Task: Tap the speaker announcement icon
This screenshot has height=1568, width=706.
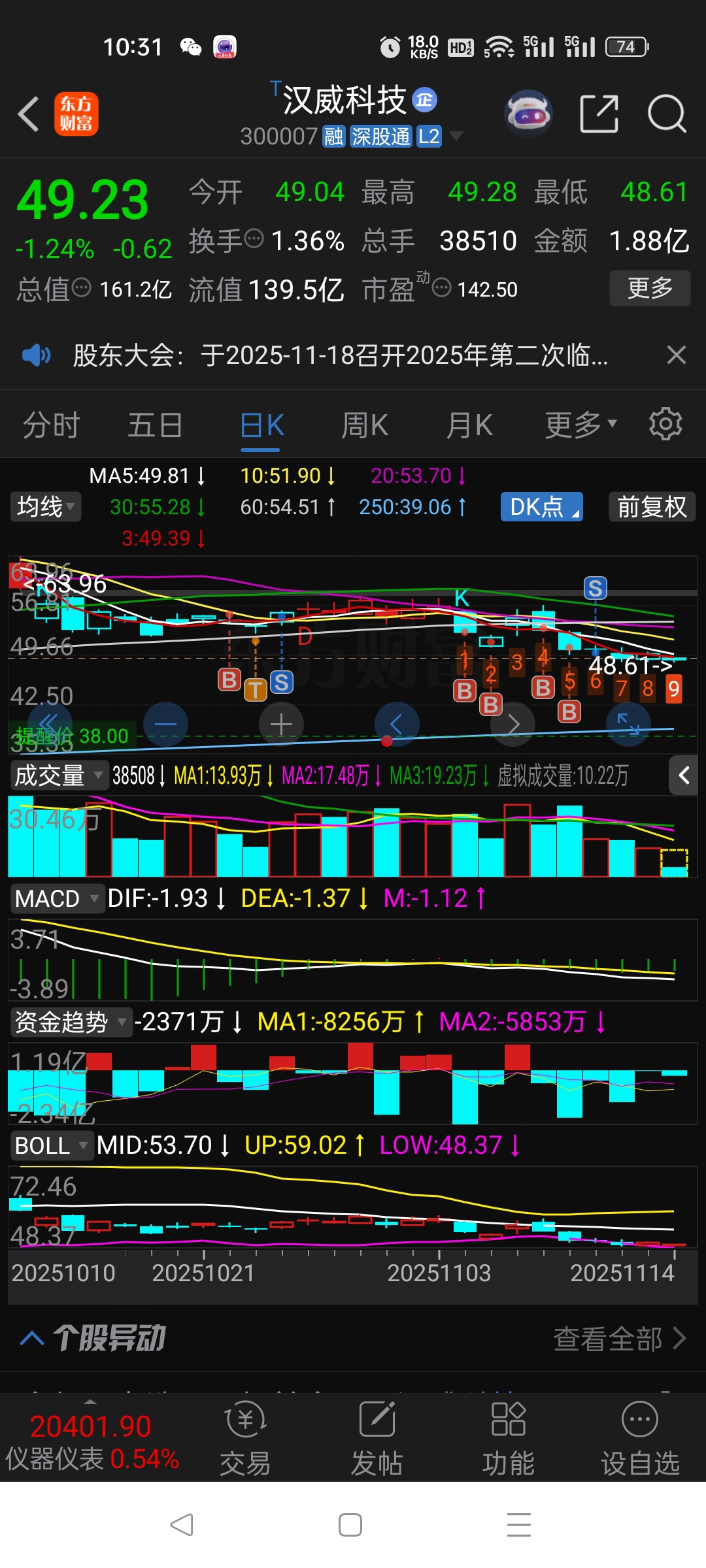Action: pos(36,355)
